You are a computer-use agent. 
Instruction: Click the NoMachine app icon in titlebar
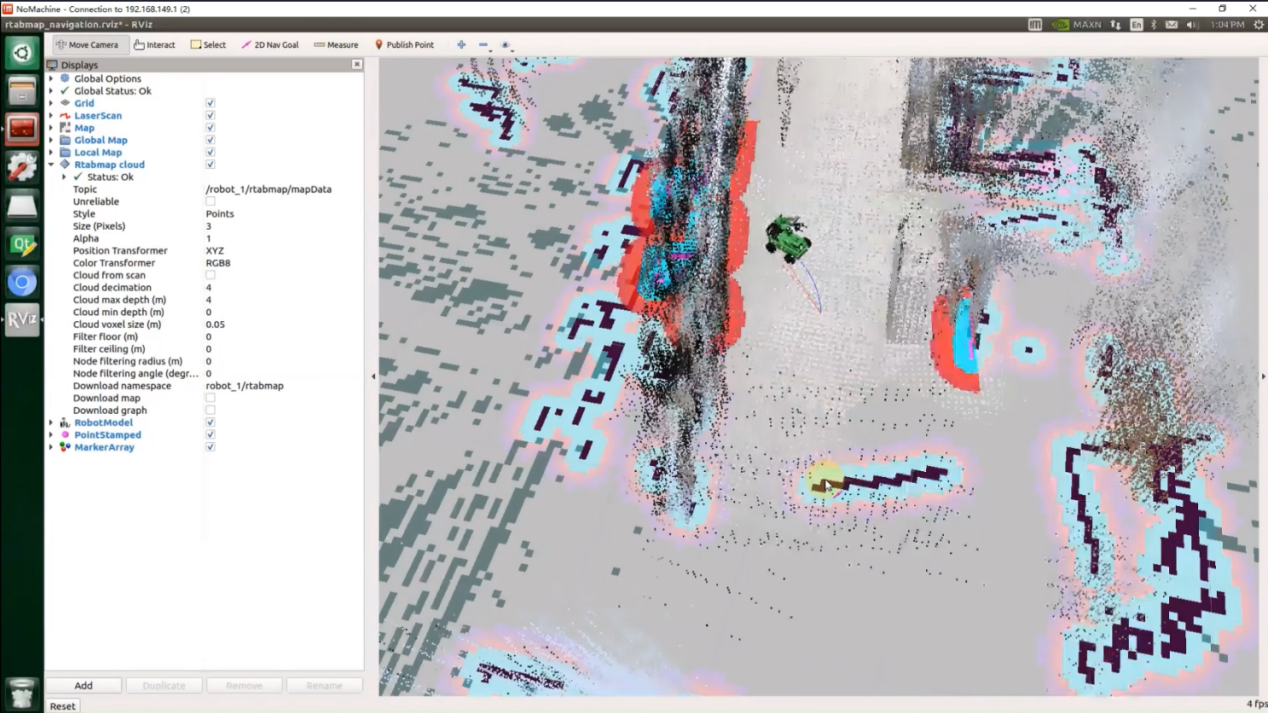coord(8,8)
